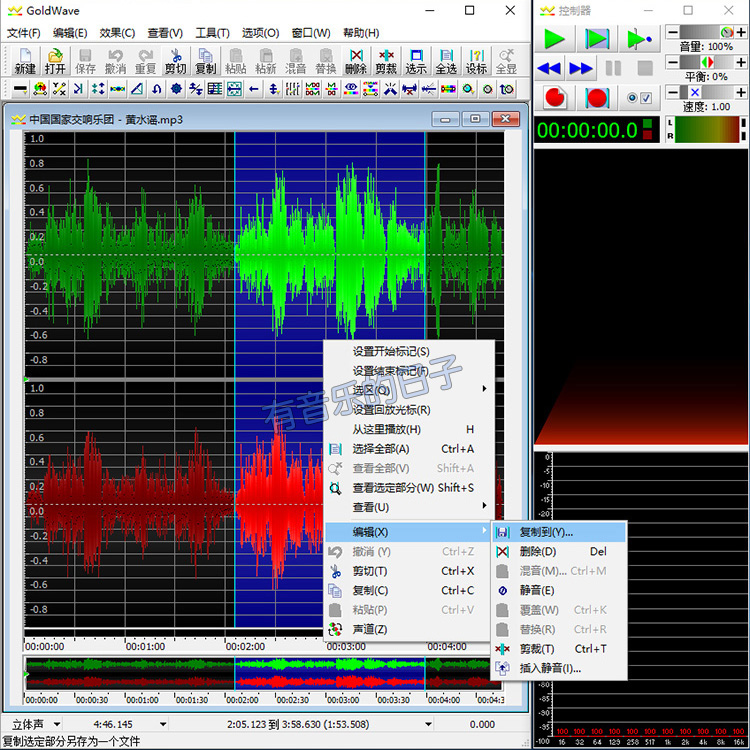The width and height of the screenshot is (750, 750).
Task: Click the overview waveform thumbnail strip
Action: click(x=264, y=673)
